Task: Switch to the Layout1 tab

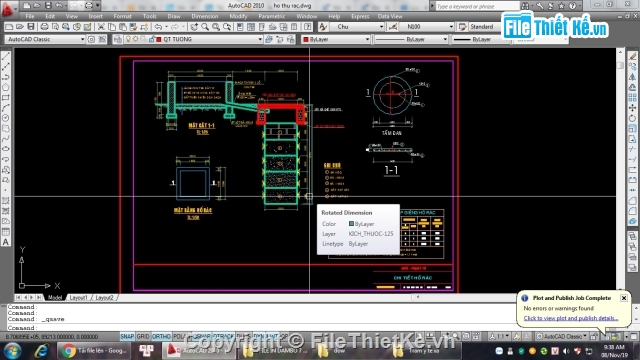Action: pyautogui.click(x=78, y=298)
